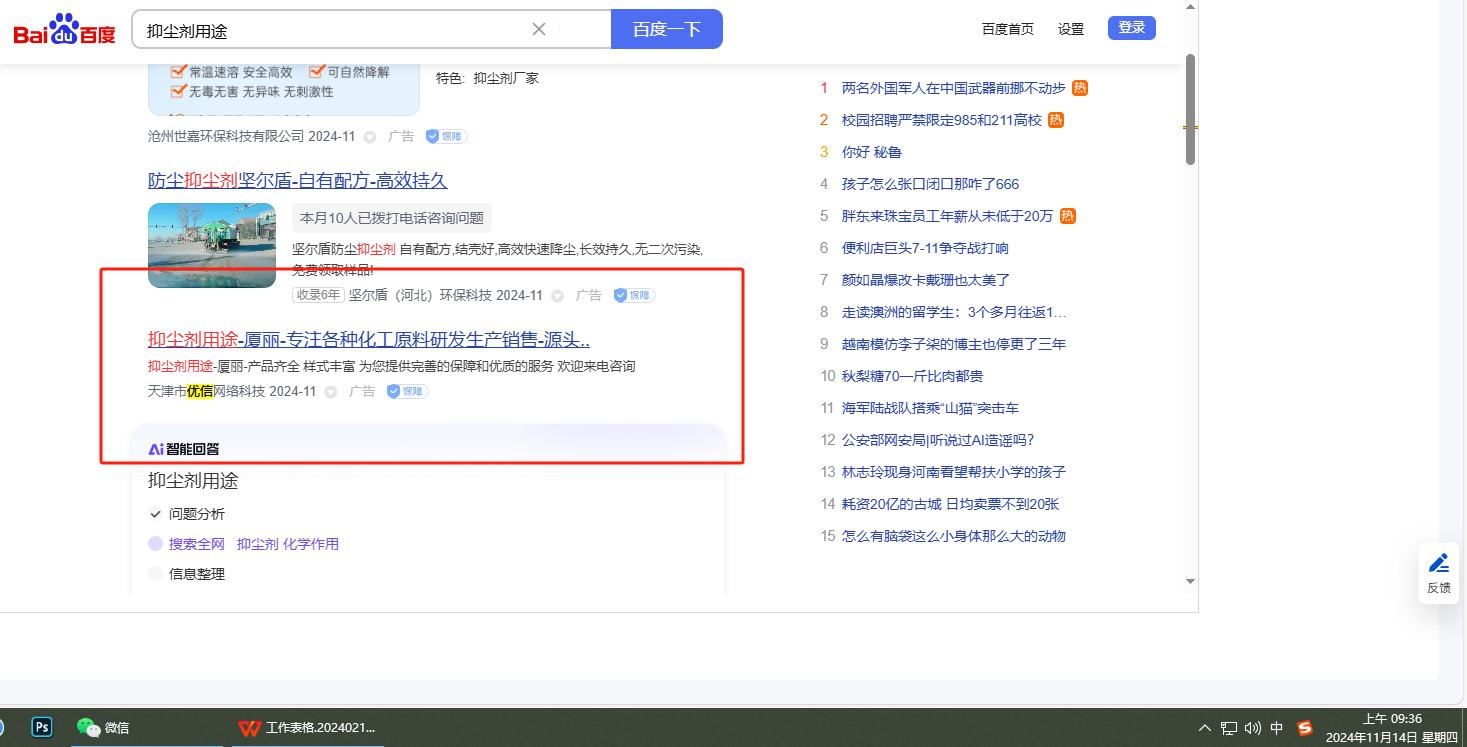Click the street sprinkler truck thumbnail
Image resolution: width=1467 pixels, height=747 pixels.
tap(212, 245)
